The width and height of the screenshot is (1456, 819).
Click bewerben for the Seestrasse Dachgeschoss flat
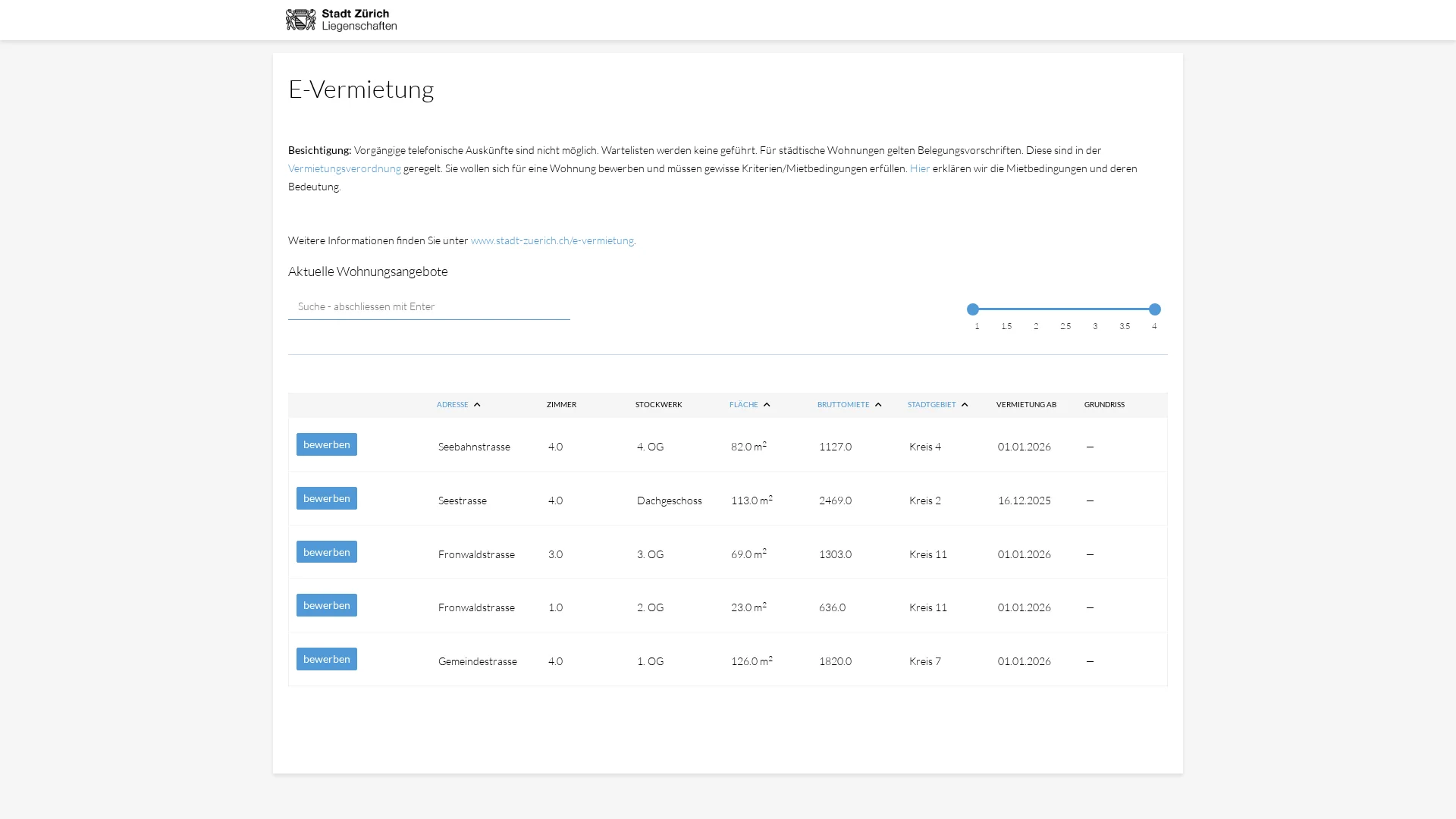tap(326, 498)
